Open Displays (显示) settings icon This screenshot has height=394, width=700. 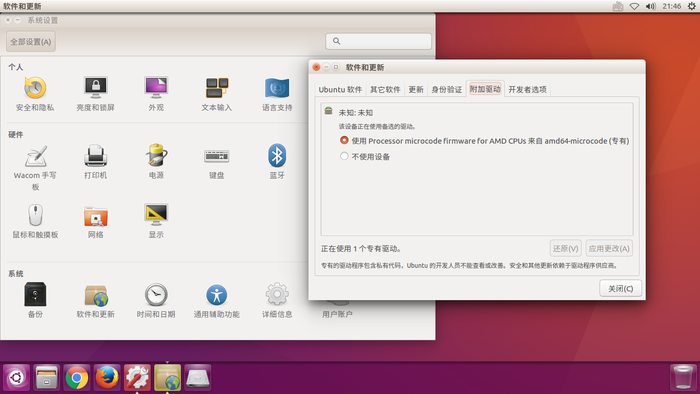(156, 215)
